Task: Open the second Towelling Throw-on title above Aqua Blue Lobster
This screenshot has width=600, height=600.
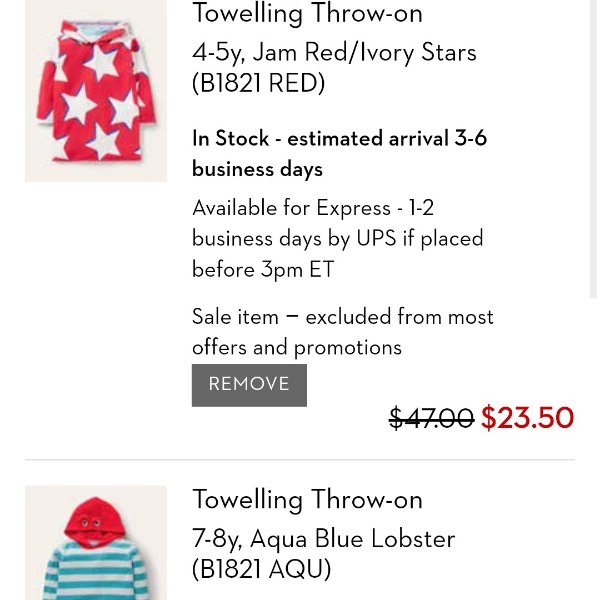Action: 307,500
